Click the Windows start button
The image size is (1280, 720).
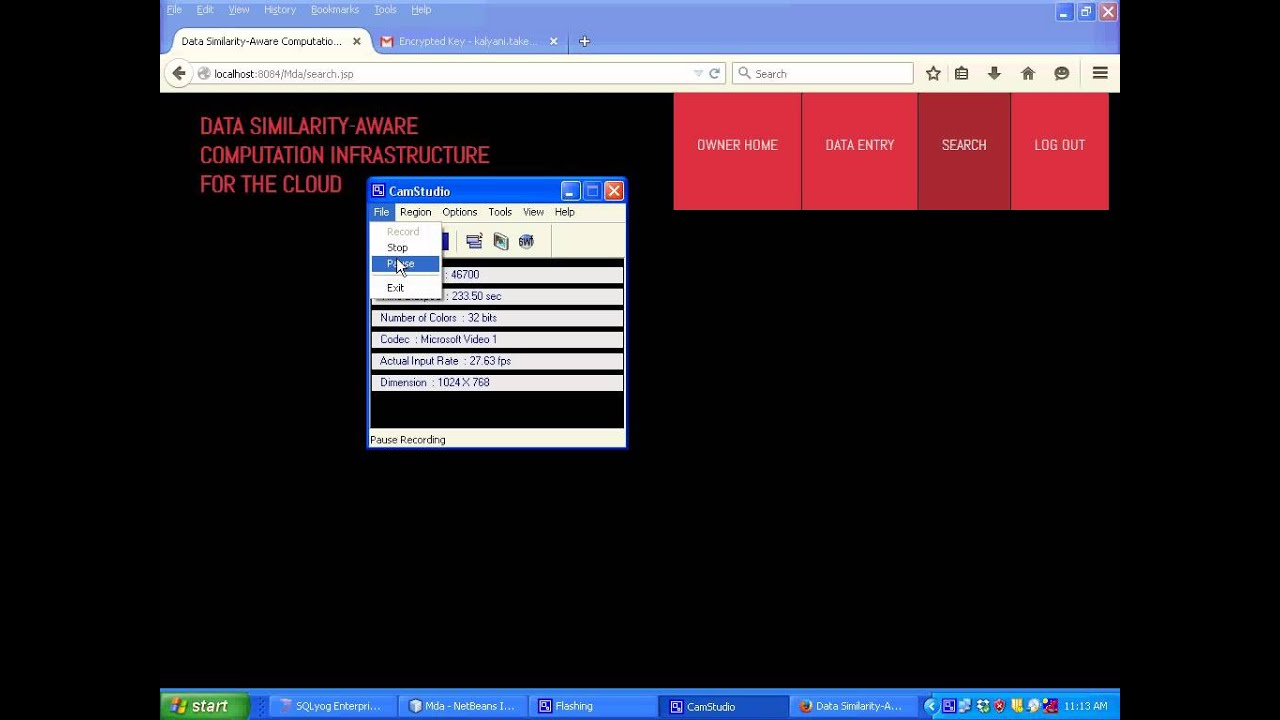click(203, 706)
